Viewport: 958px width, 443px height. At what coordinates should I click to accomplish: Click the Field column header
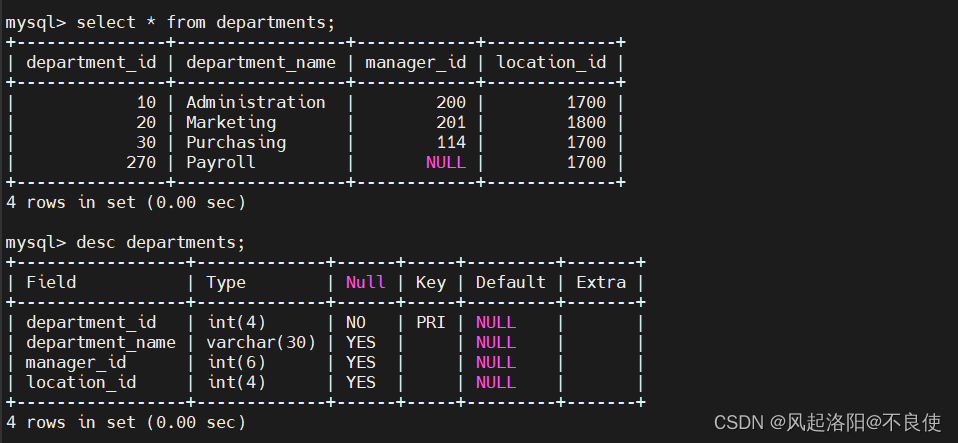(51, 282)
